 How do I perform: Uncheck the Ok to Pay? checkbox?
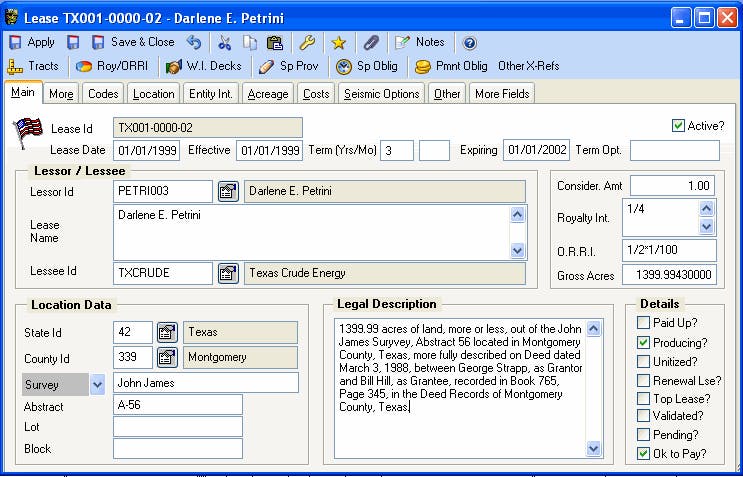pyautogui.click(x=643, y=453)
